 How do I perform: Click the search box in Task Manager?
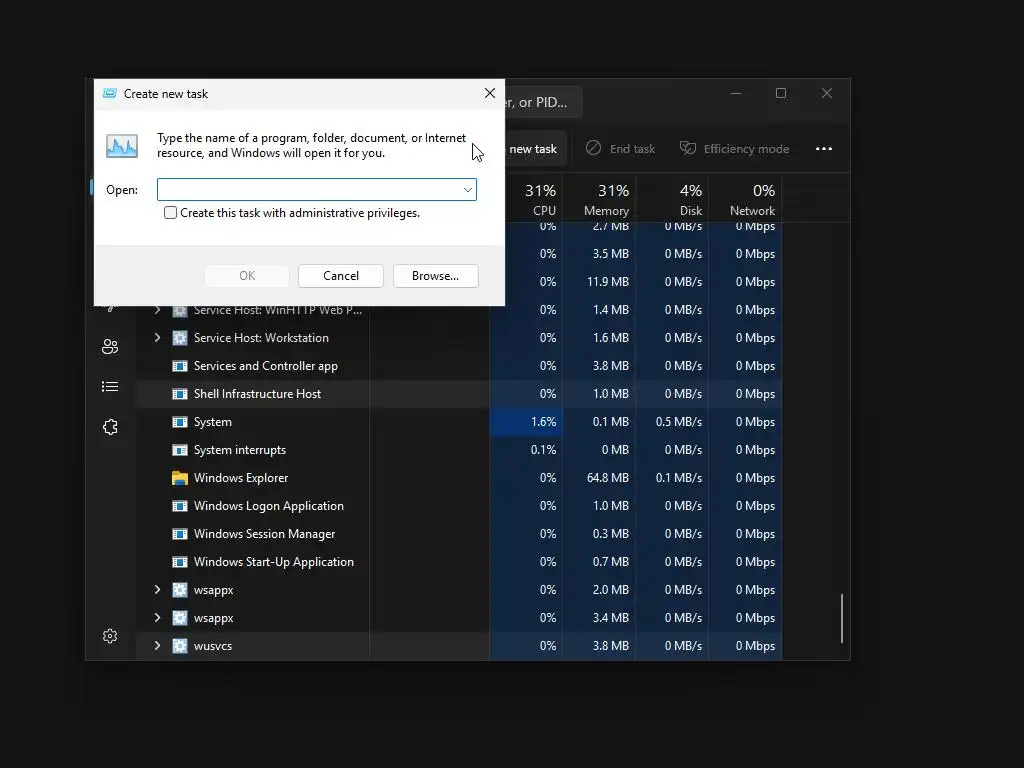point(543,103)
